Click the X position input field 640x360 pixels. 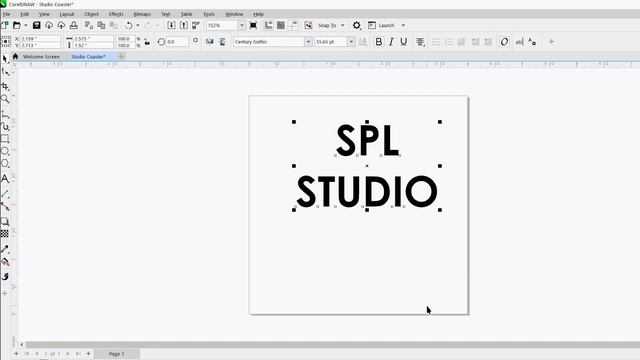click(x=40, y=38)
